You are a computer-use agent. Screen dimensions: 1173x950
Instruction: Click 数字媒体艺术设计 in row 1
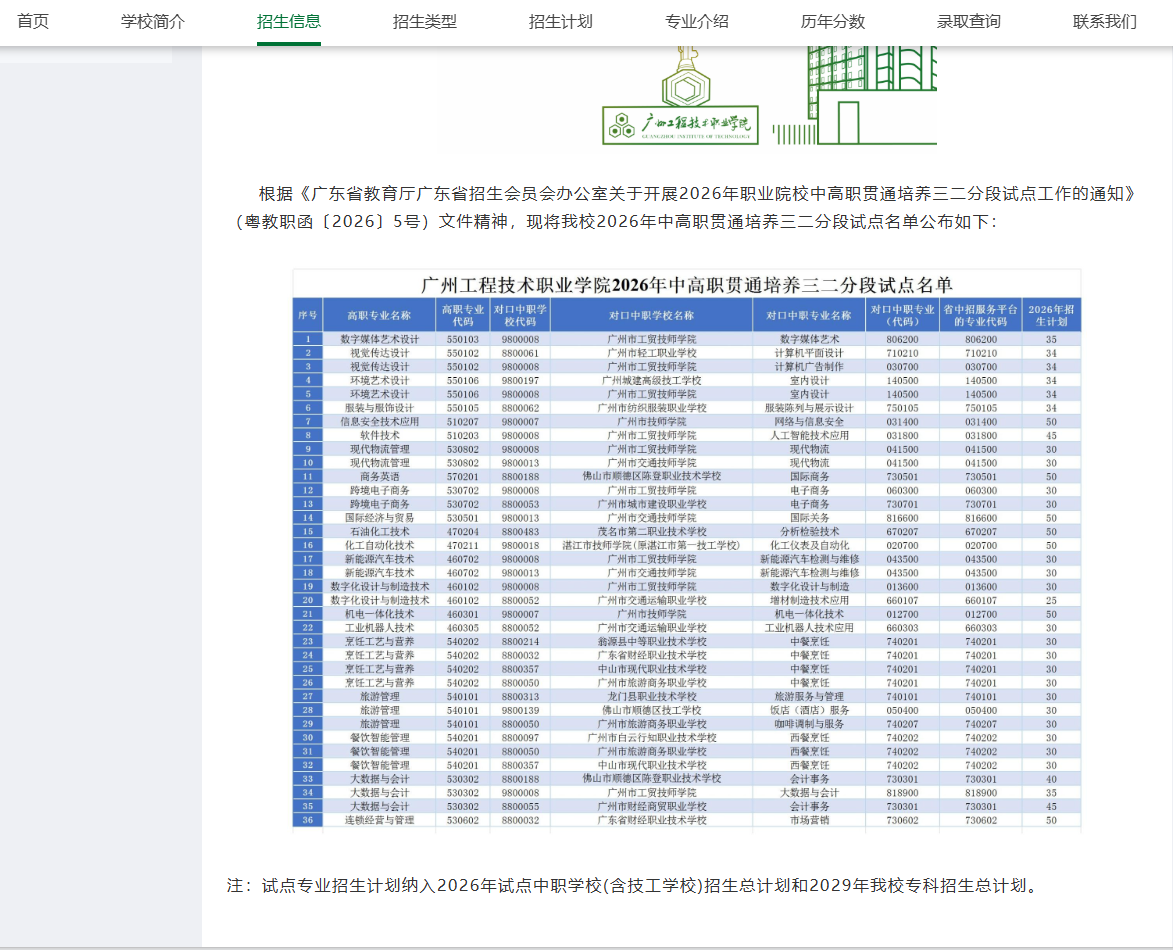click(x=380, y=340)
